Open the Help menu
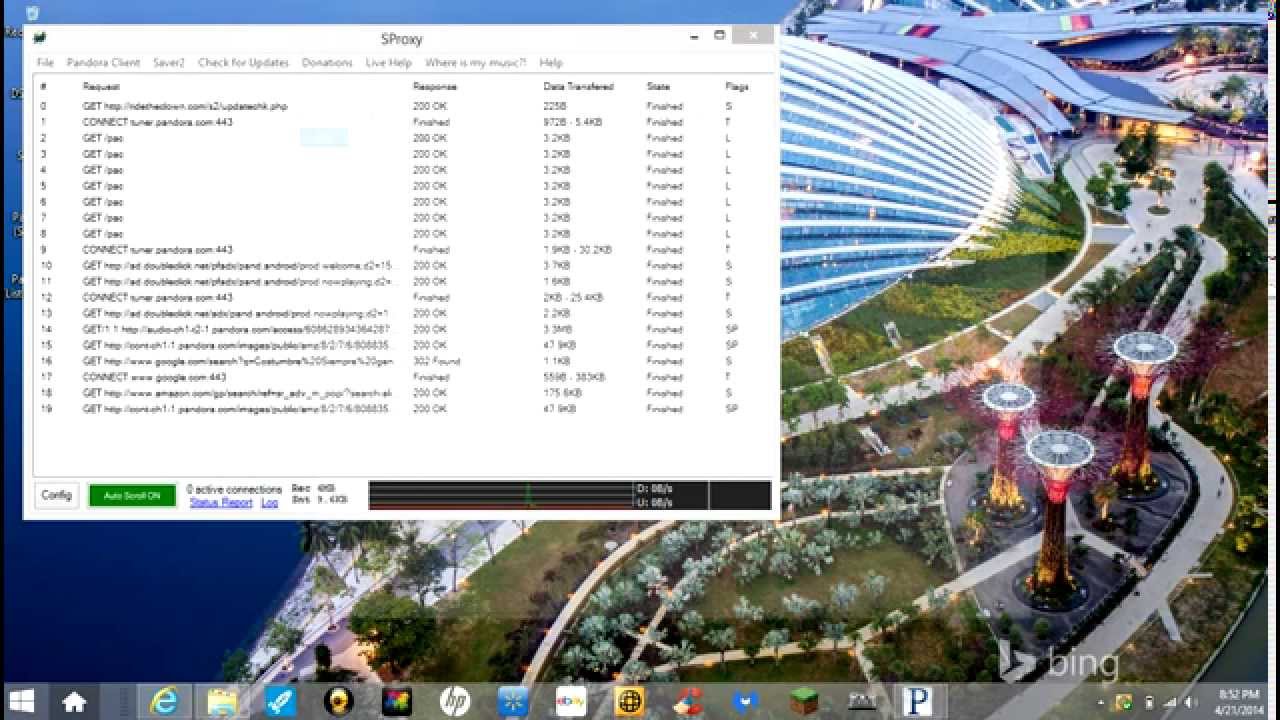Image resolution: width=1280 pixels, height=720 pixels. tap(551, 62)
